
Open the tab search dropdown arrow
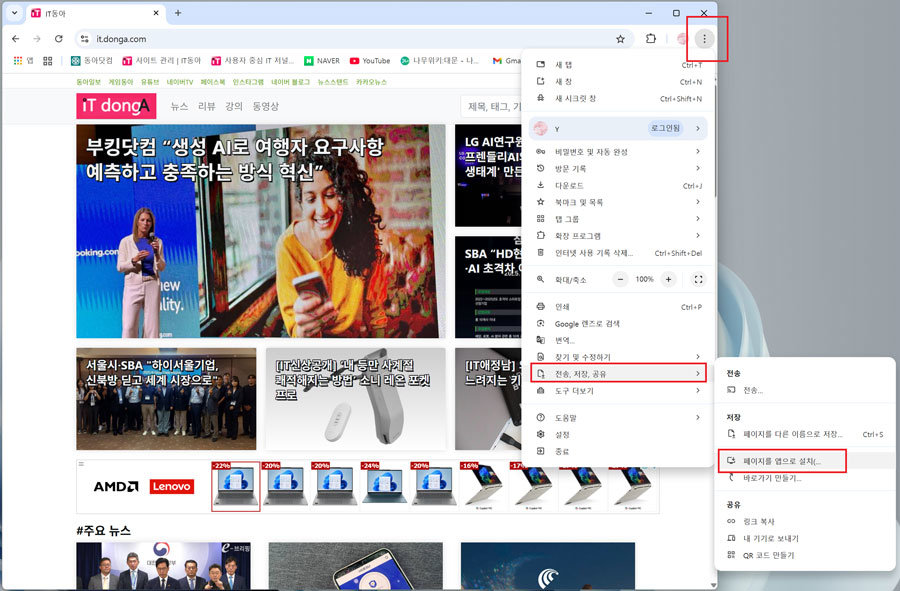(15, 13)
